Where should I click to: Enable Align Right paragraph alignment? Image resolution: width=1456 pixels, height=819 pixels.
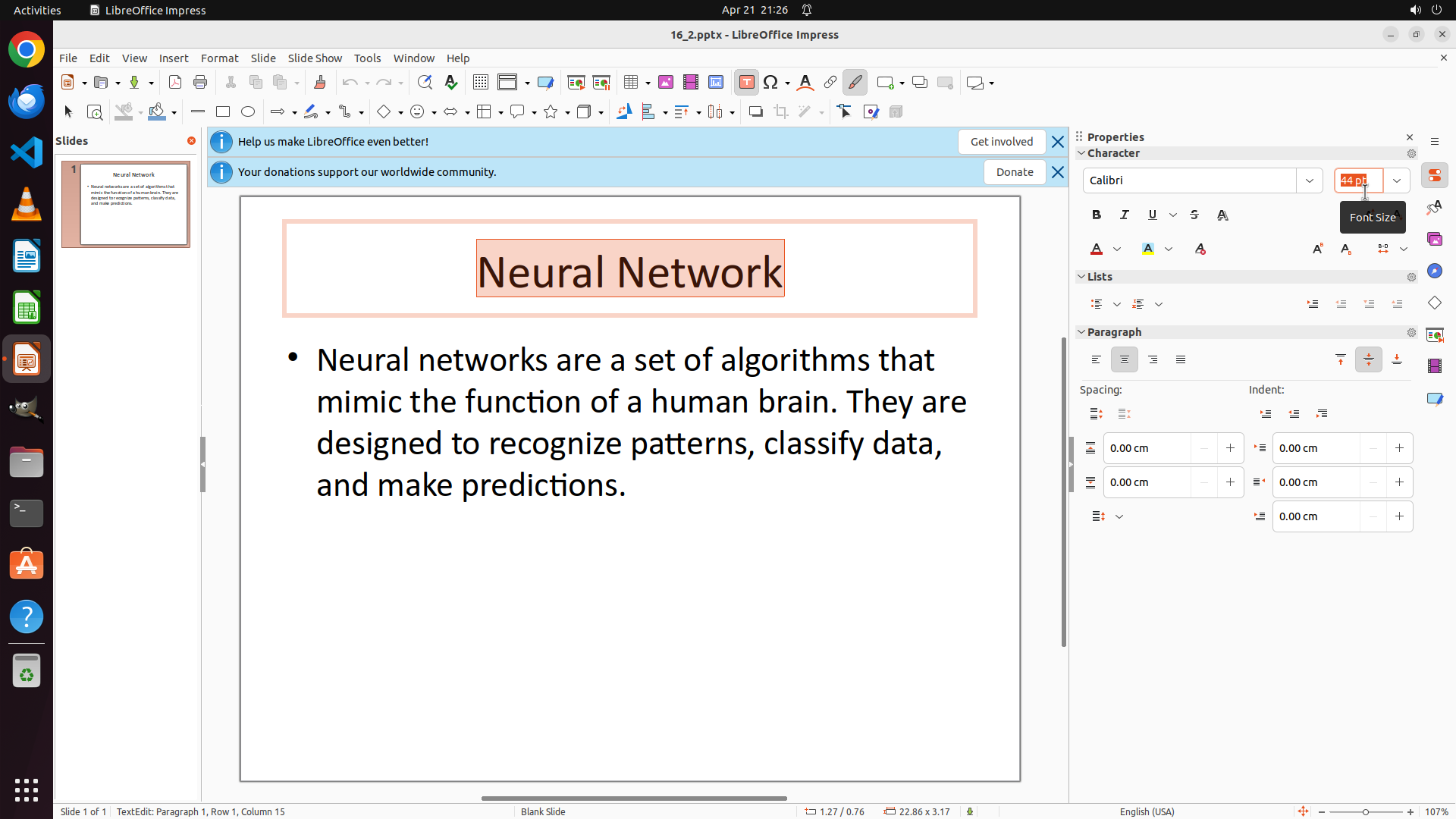[x=1153, y=360]
